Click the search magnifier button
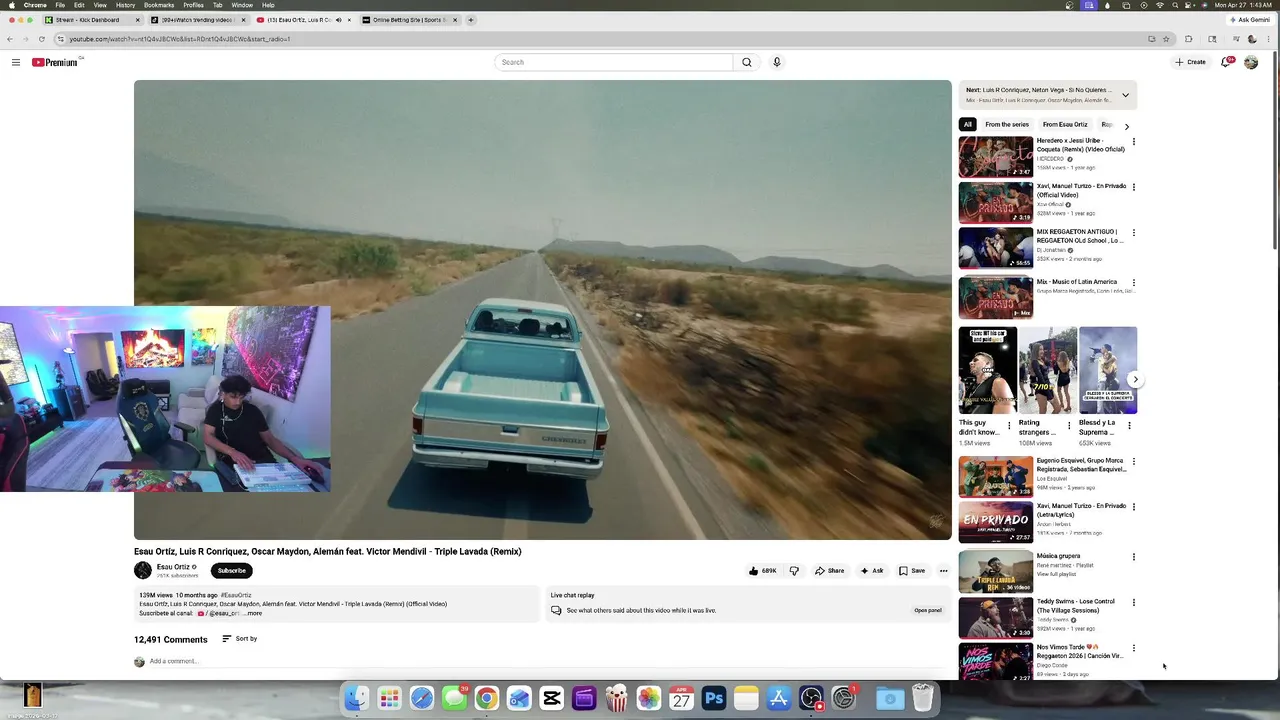Viewport: 1280px width, 720px height. coord(746,62)
